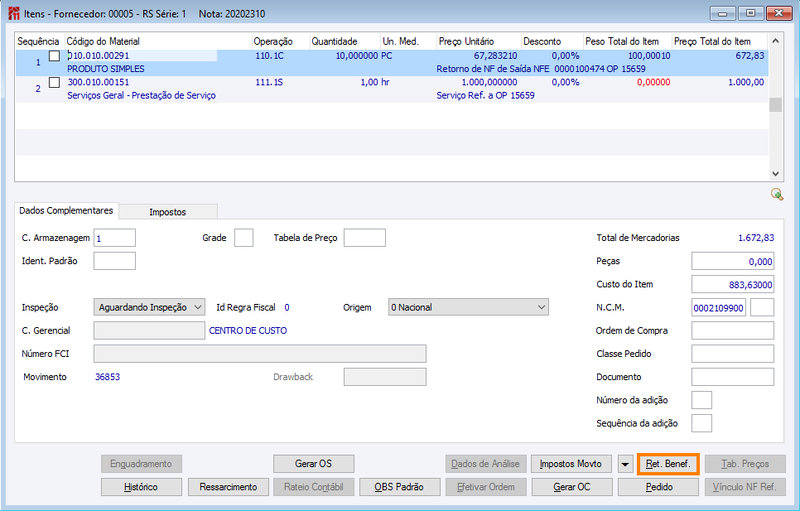Click Total de Mercadorias value 1.672,83
The width and height of the screenshot is (800, 511).
tap(756, 238)
